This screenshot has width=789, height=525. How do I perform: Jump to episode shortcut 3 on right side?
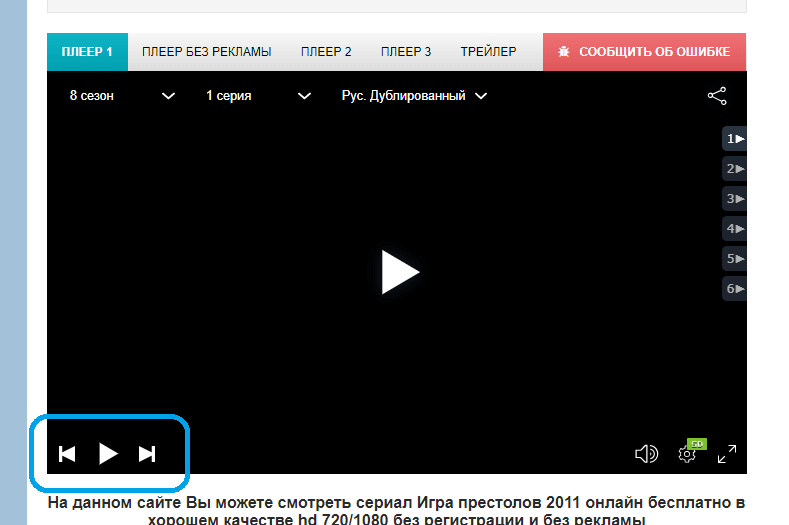(x=735, y=199)
